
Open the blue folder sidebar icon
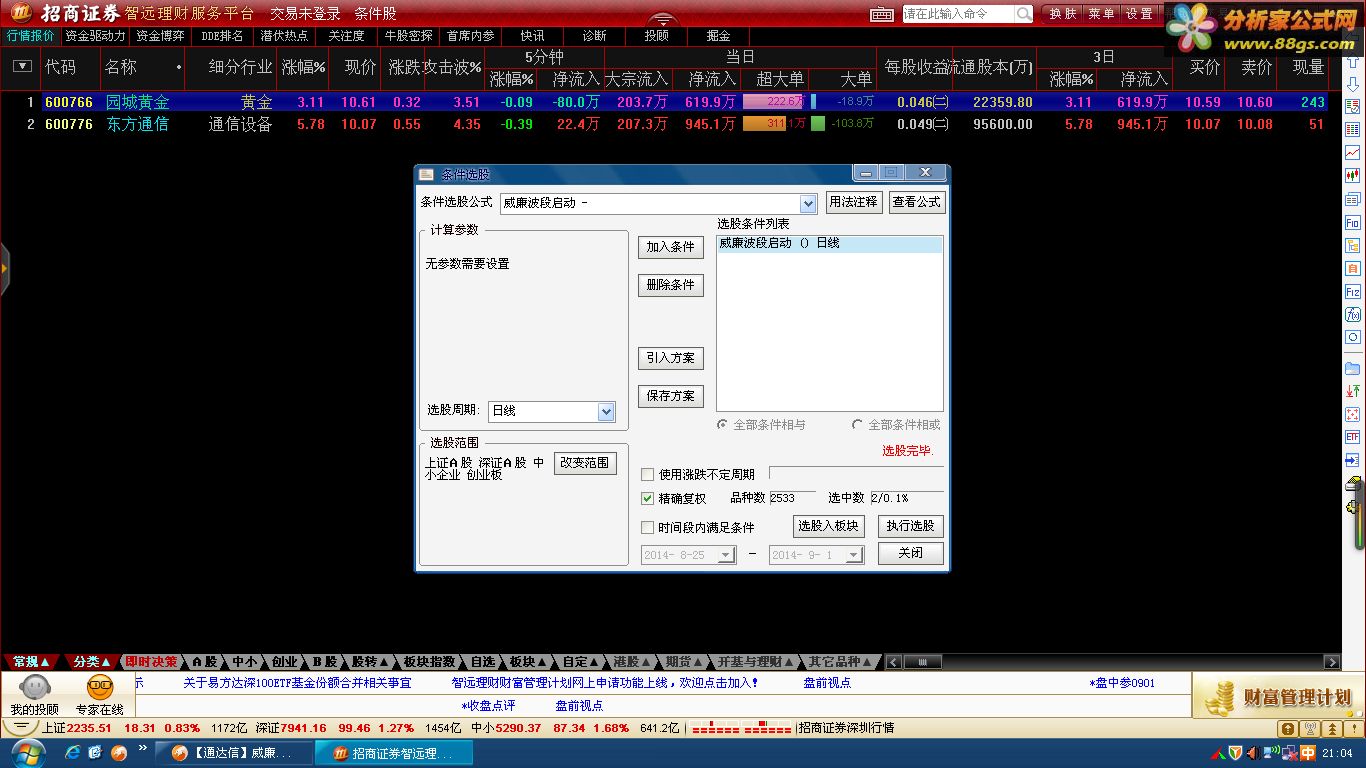[1353, 368]
